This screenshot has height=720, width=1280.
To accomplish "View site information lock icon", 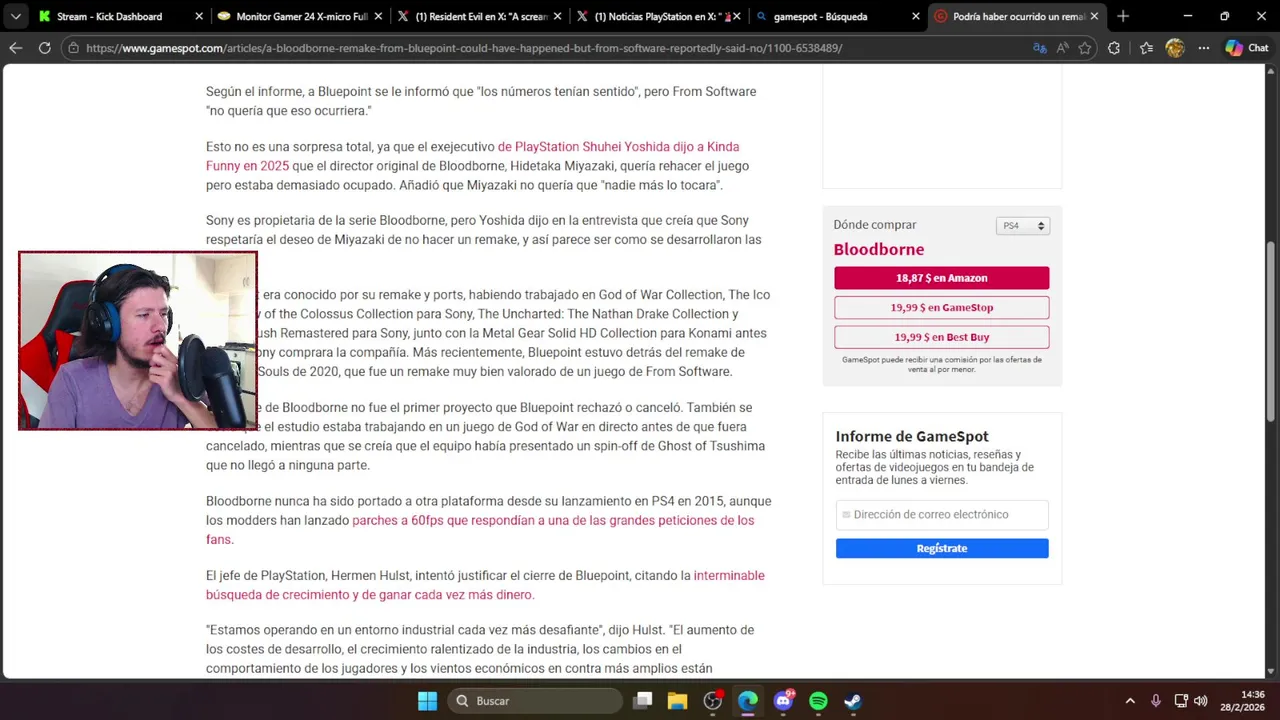I will 72,48.
